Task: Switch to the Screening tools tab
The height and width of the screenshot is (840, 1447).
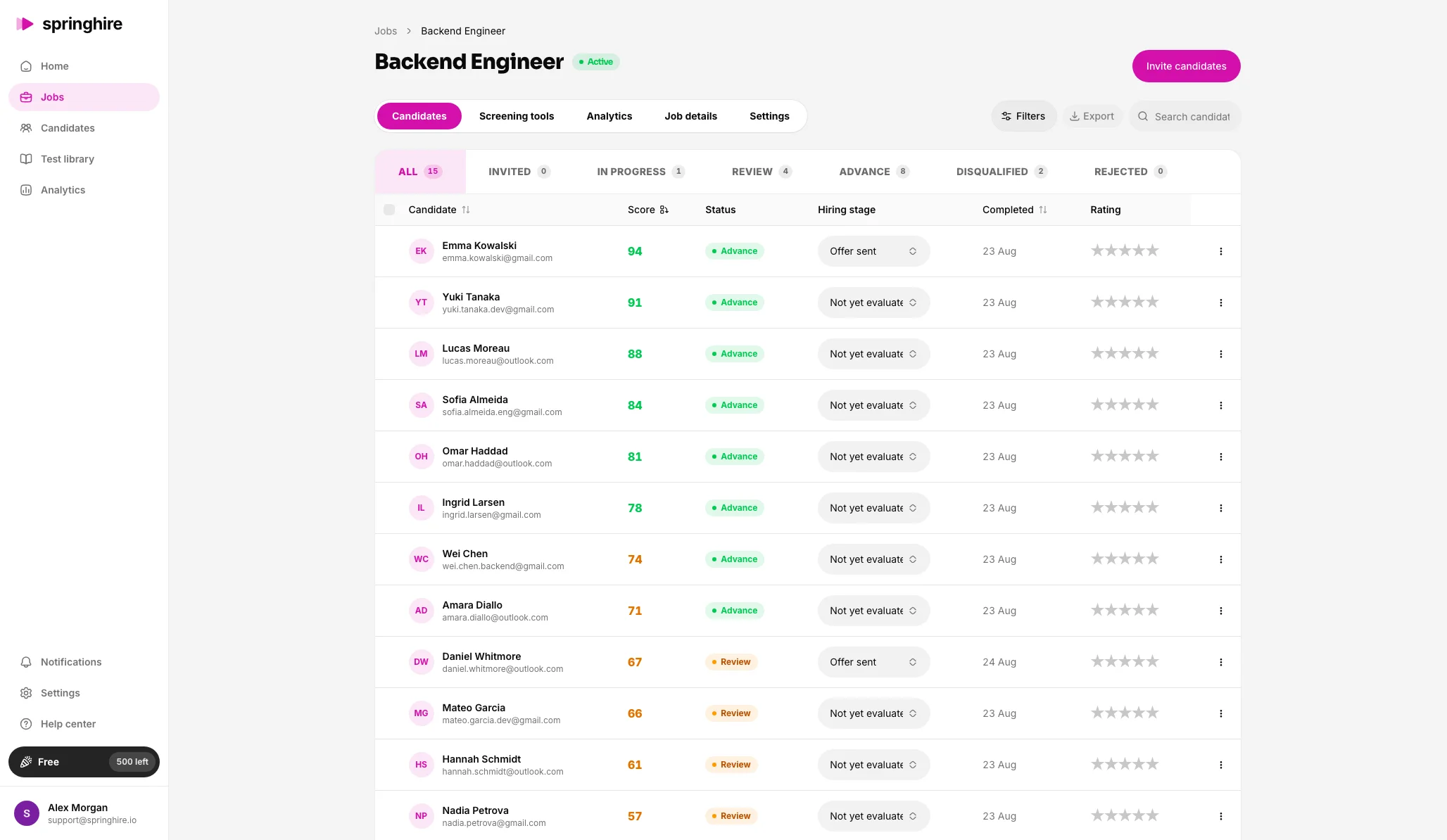Action: (x=517, y=116)
